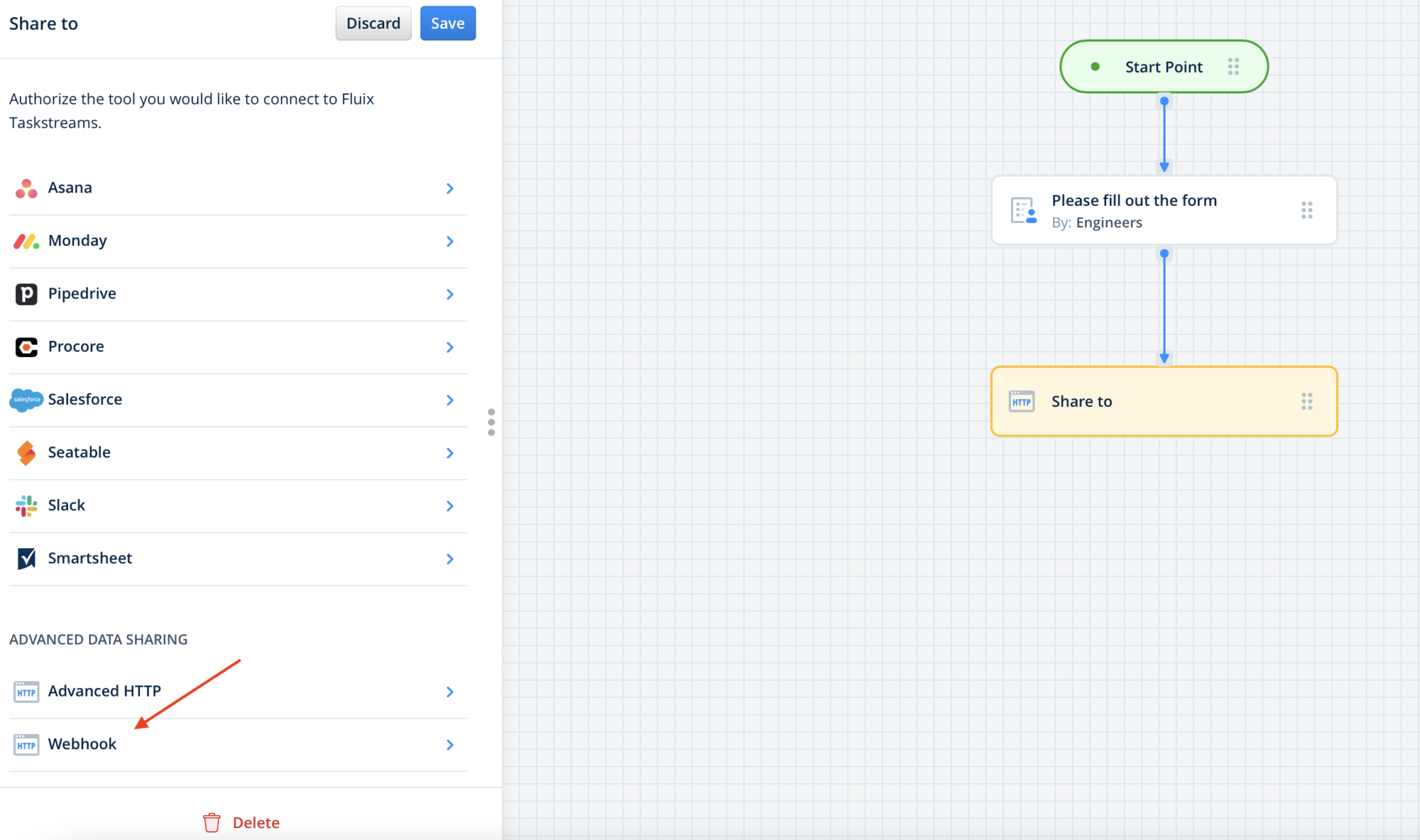Save the Share to settings

447,24
